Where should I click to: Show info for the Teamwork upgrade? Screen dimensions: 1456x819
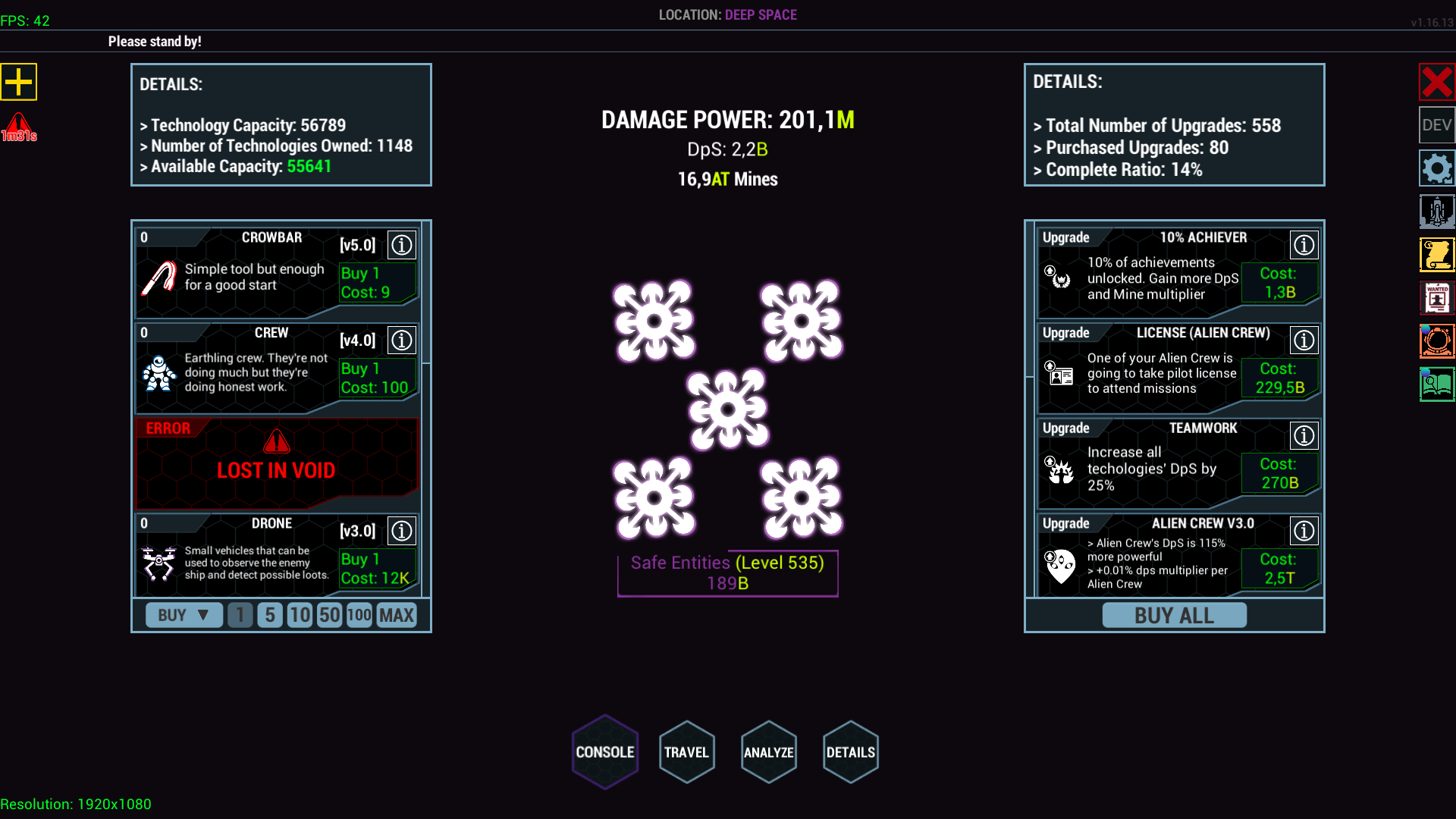click(1304, 435)
